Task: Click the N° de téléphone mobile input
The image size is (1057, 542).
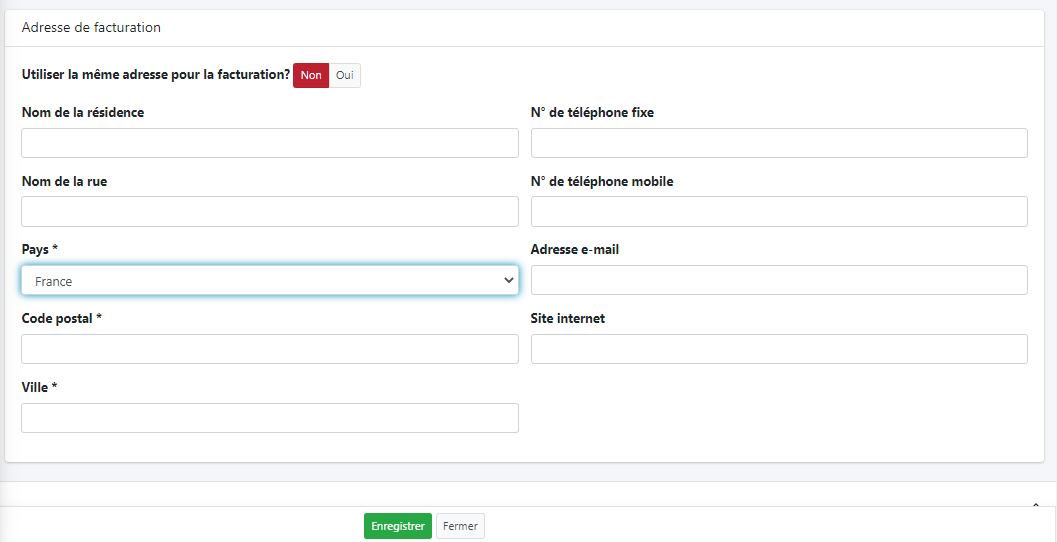Action: coord(778,212)
